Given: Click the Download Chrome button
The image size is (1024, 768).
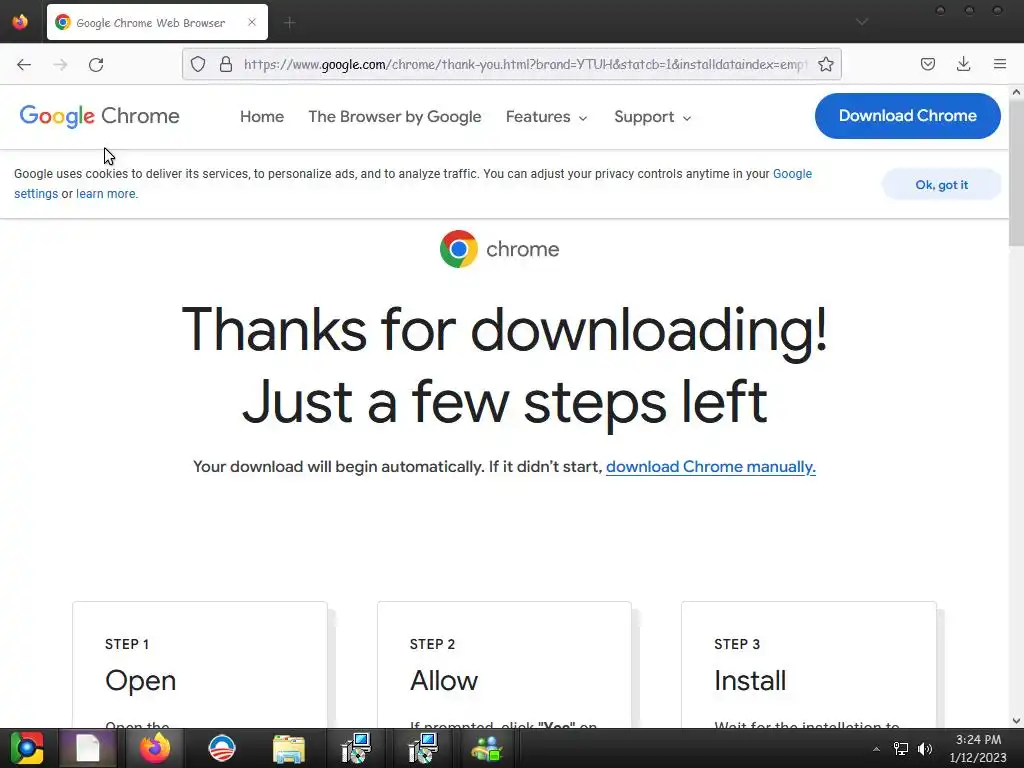Looking at the screenshot, I should [908, 116].
